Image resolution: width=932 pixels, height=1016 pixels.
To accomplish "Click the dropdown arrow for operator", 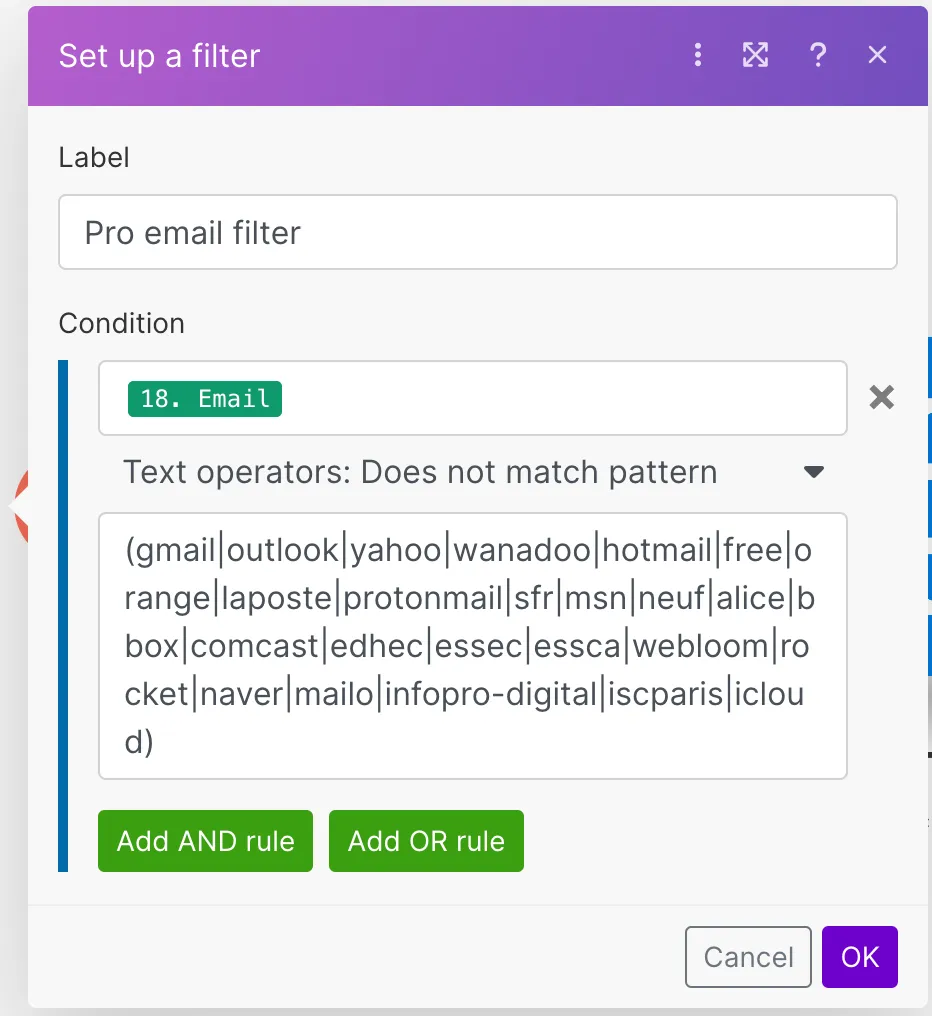I will click(813, 472).
